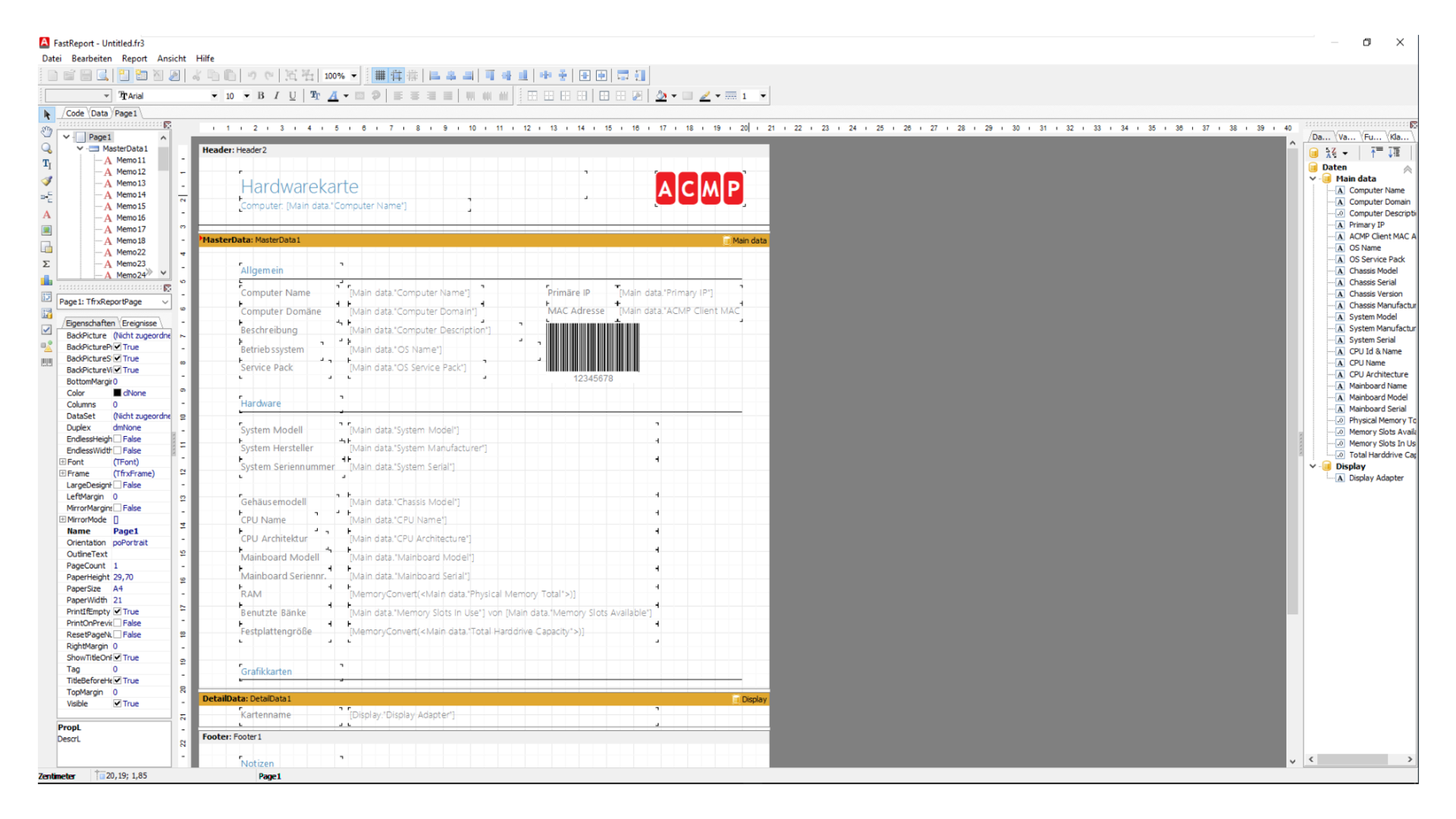
Task: Open the Report menu
Action: [134, 58]
